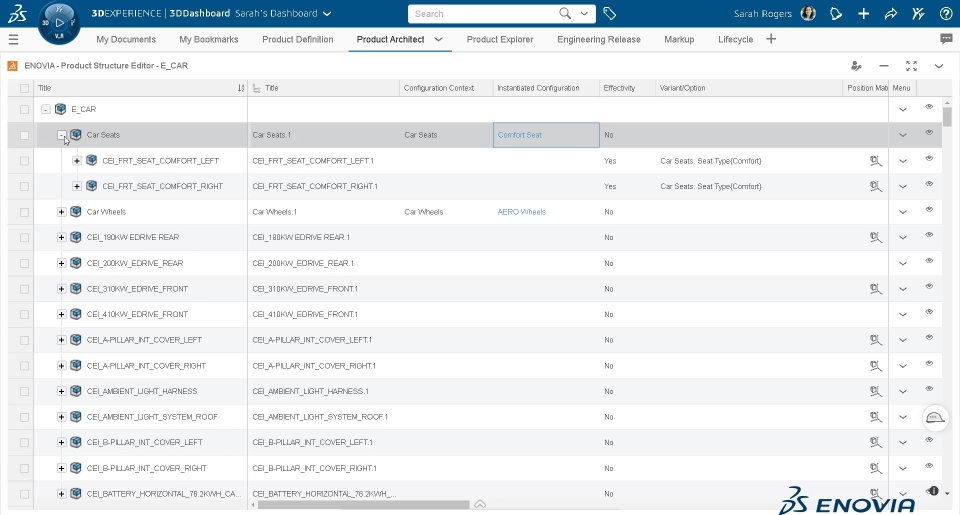Switch to My Bookmarks tab
This screenshot has height=515, width=960.
(209, 39)
